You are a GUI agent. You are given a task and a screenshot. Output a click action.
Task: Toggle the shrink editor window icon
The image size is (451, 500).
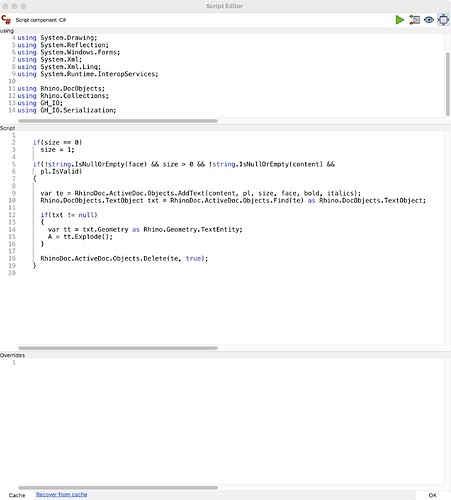443,20
